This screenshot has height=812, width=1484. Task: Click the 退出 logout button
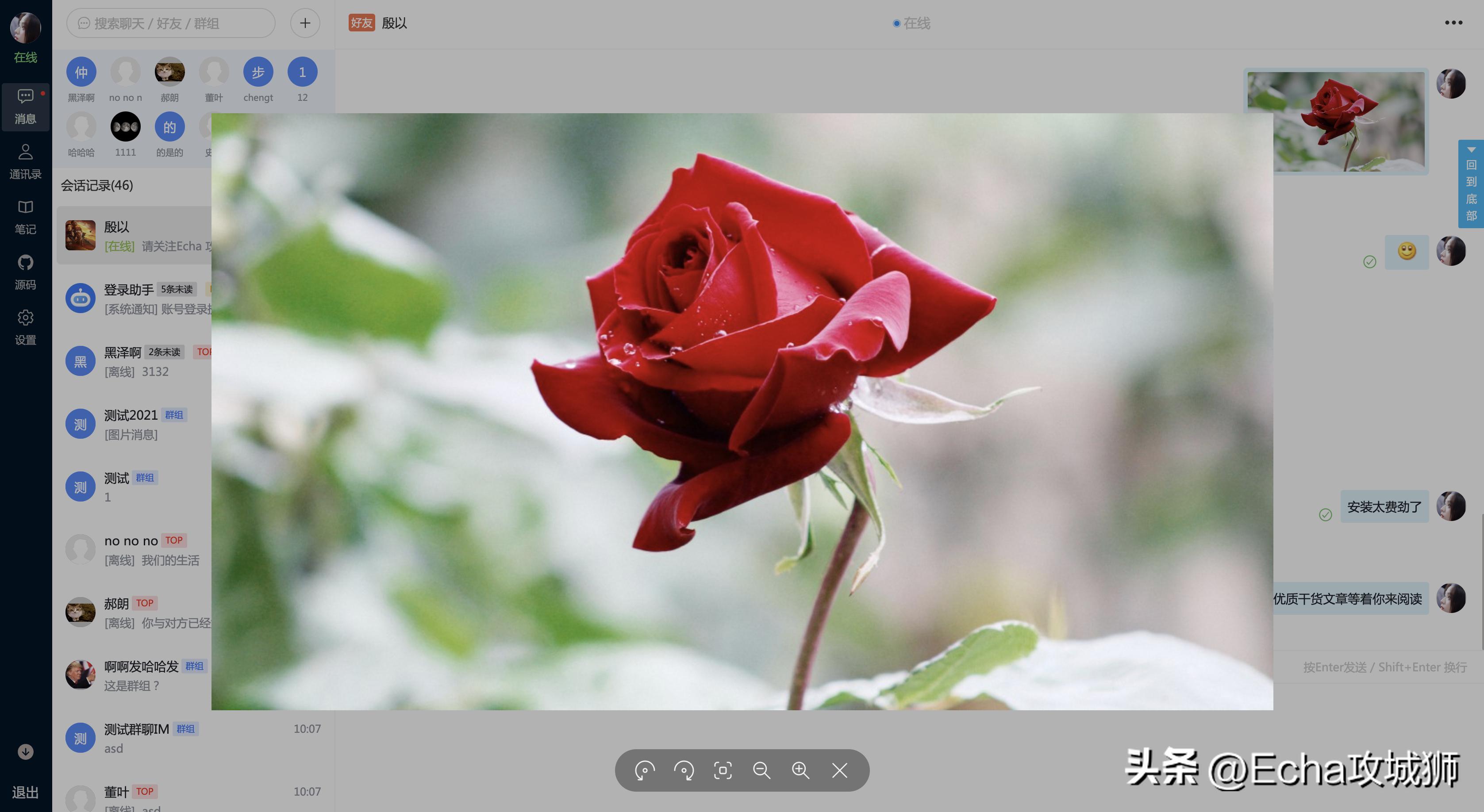[x=25, y=793]
